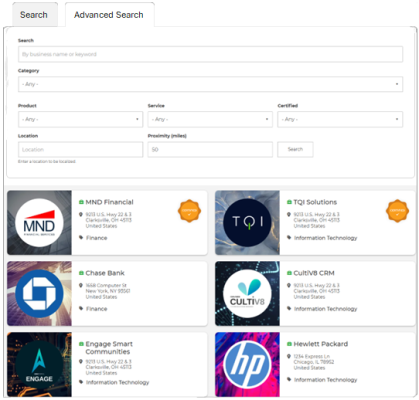
Task: Click the TQI Solutions logo image
Action: (x=247, y=223)
